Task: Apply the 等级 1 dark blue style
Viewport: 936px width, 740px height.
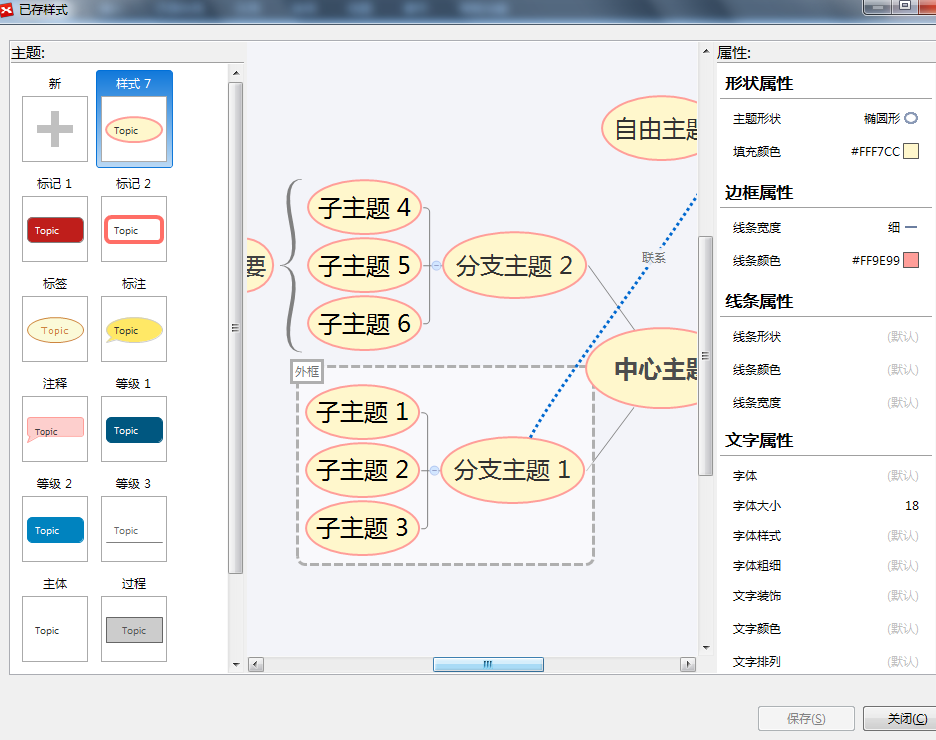Action: (134, 429)
